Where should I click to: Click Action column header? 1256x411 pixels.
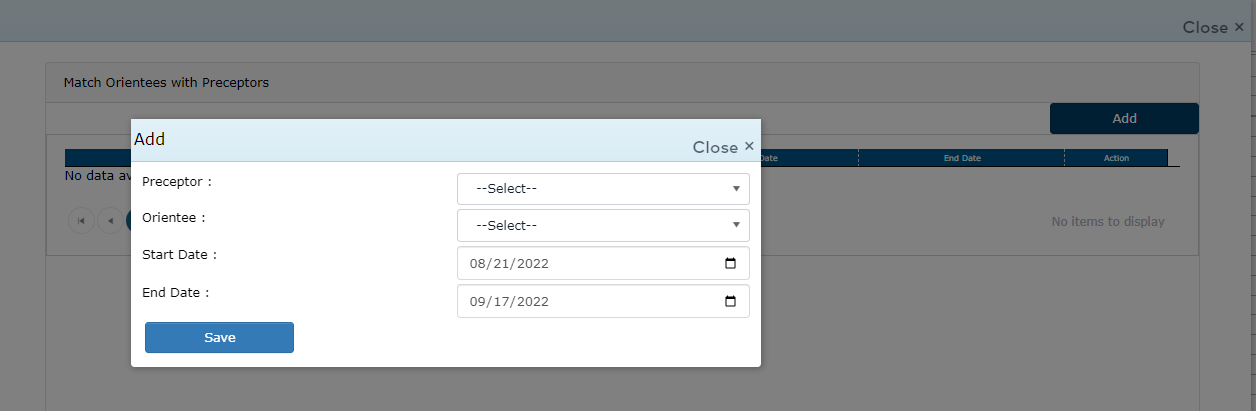coord(1116,158)
